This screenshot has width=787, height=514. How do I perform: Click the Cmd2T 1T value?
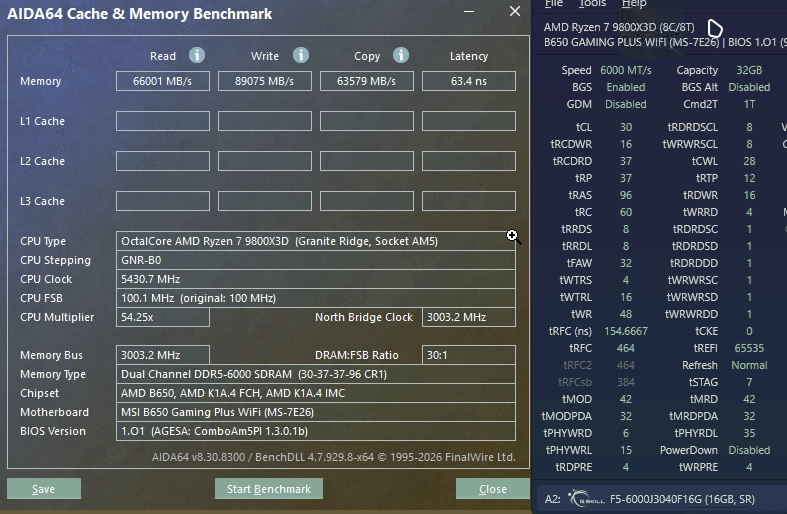pyautogui.click(x=749, y=104)
